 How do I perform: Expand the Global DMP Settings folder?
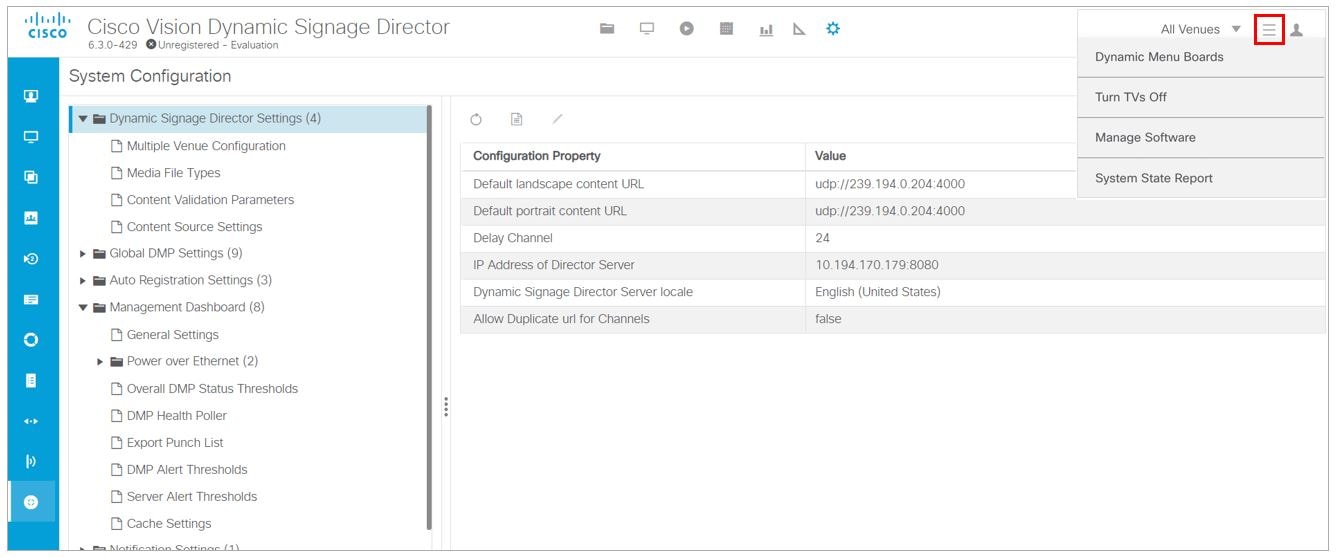[84, 254]
